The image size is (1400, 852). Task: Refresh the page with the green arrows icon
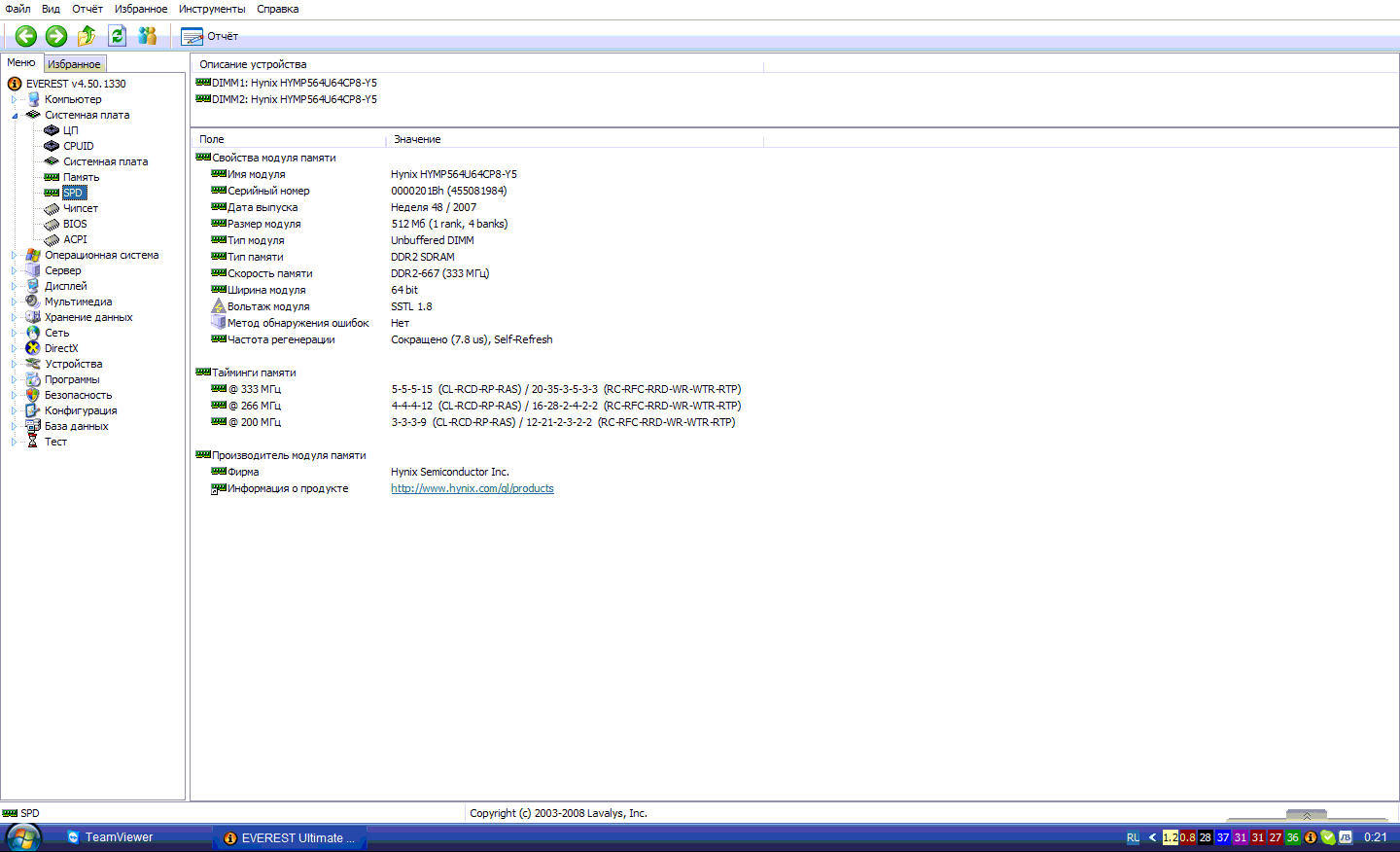117,36
